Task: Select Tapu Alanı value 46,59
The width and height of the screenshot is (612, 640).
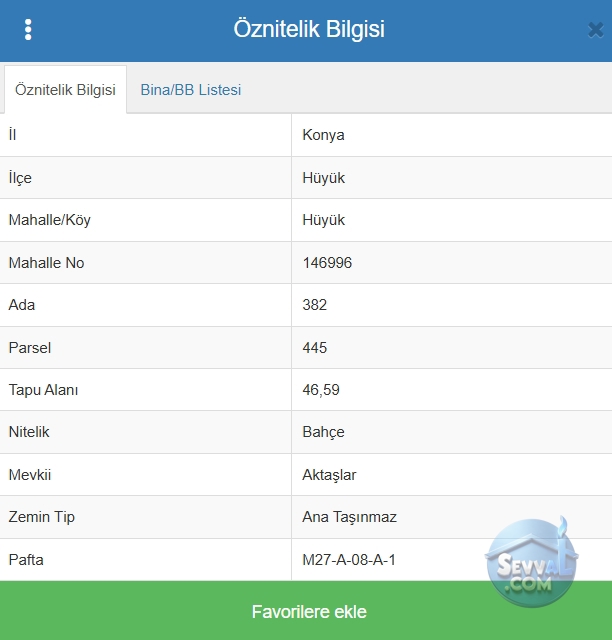Action: (321, 390)
